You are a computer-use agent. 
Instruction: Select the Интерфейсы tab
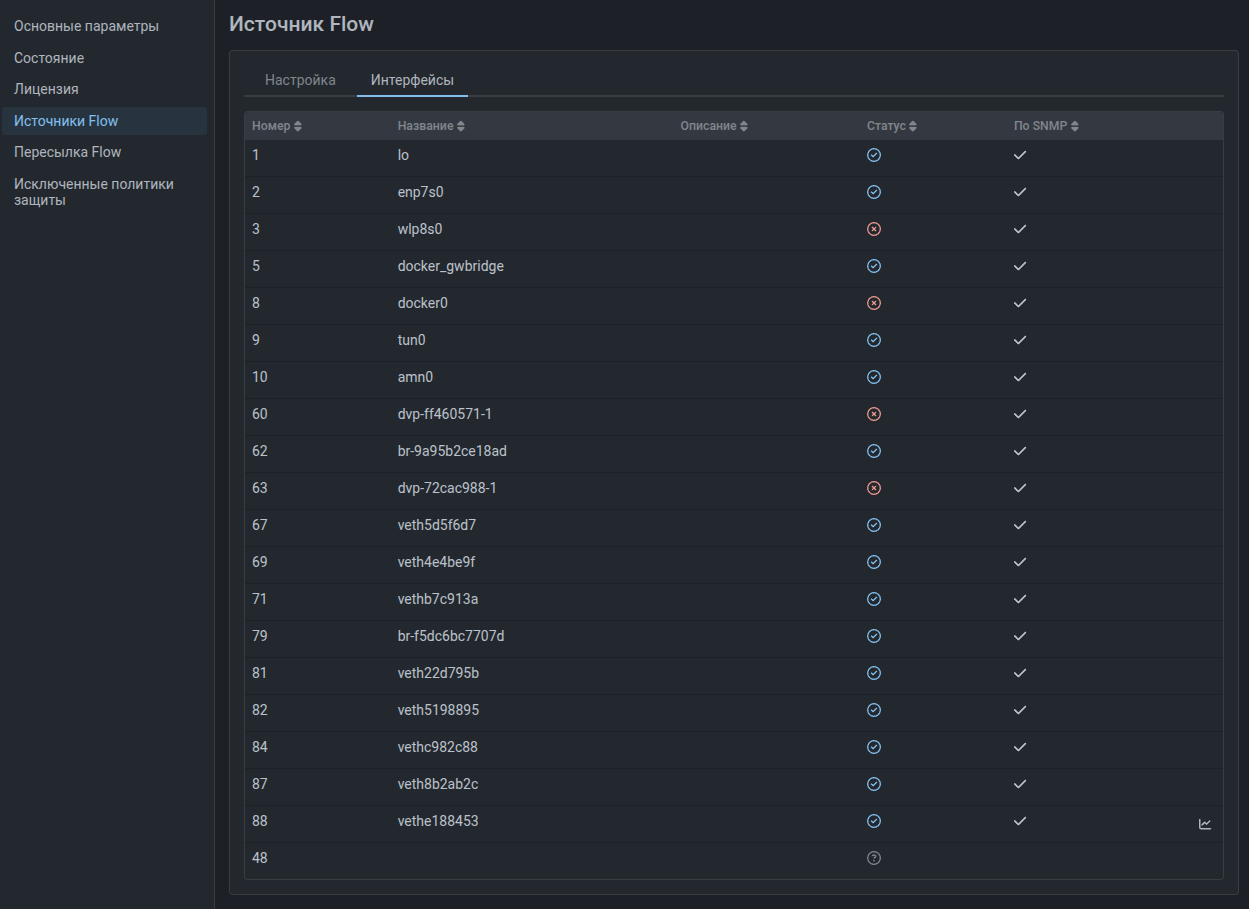(412, 80)
